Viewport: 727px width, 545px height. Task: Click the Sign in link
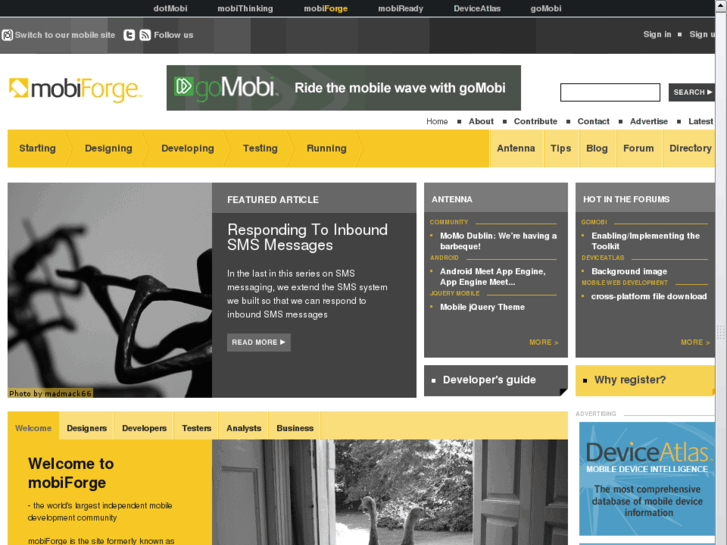pos(657,34)
